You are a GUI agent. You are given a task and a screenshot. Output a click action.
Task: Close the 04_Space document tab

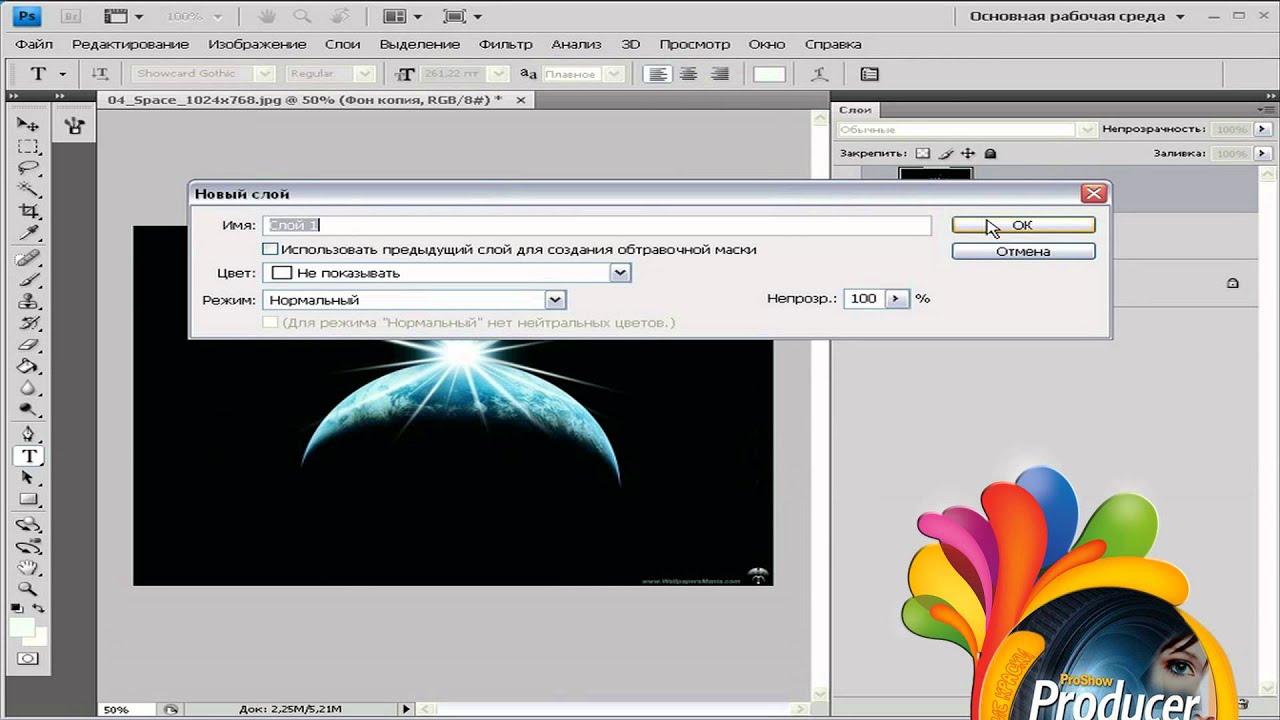click(x=523, y=100)
